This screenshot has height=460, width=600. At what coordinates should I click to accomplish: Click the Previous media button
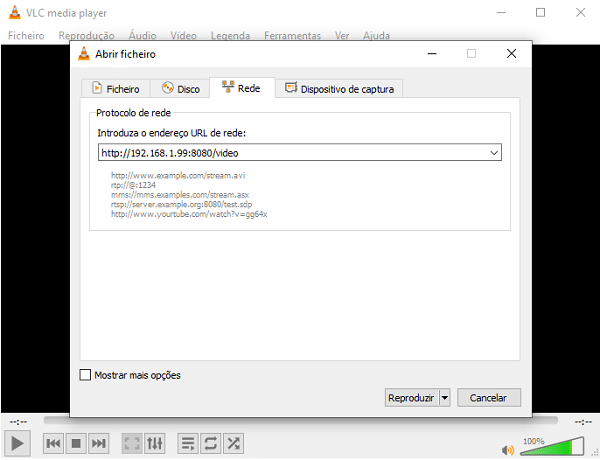(53, 444)
